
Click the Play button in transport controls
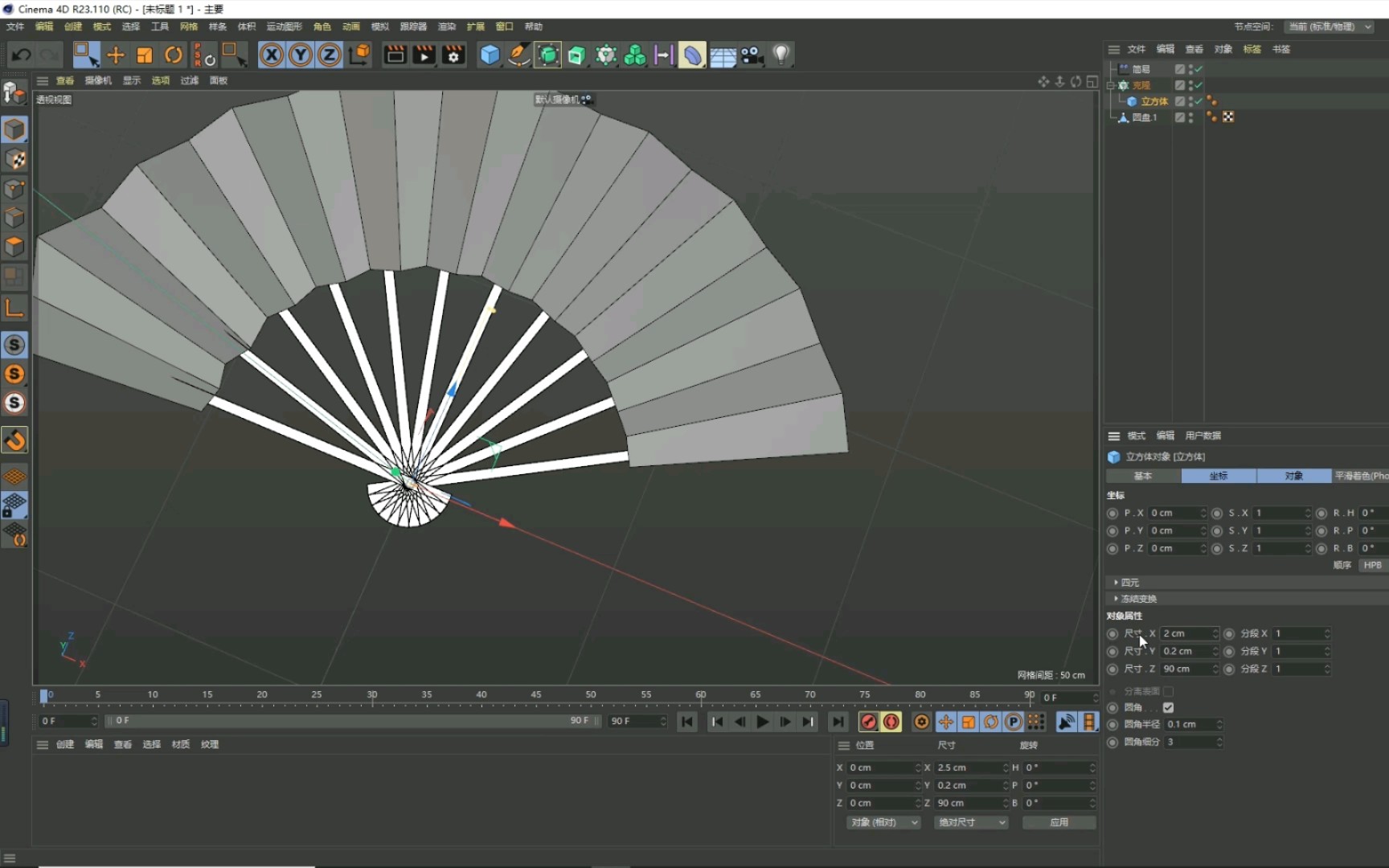[x=760, y=721]
